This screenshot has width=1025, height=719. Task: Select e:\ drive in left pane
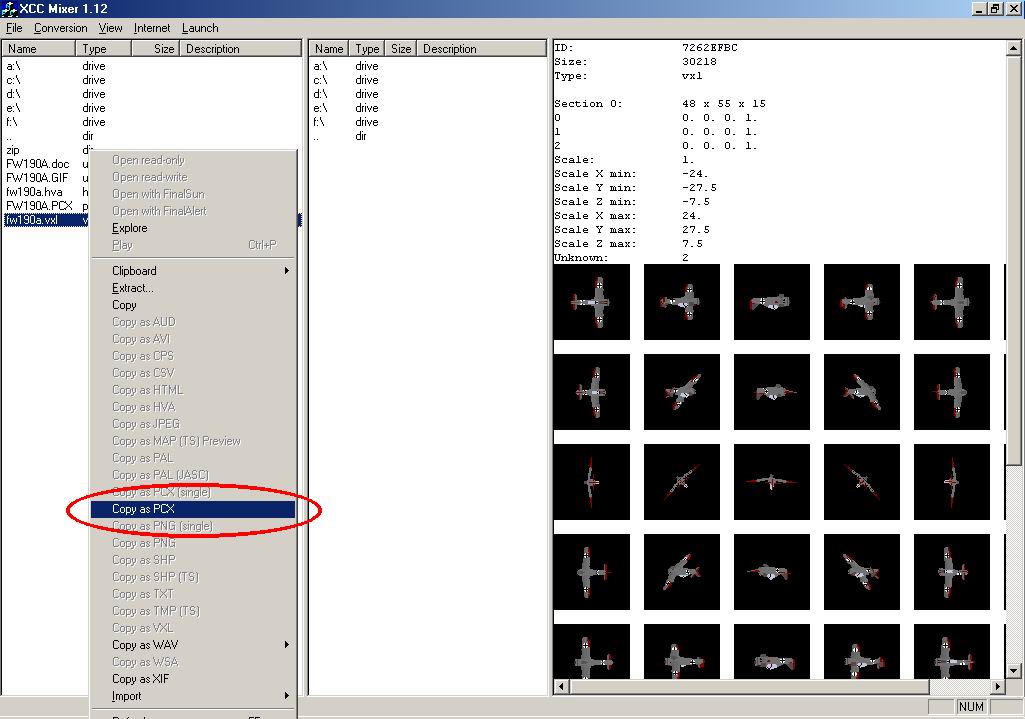[14, 108]
